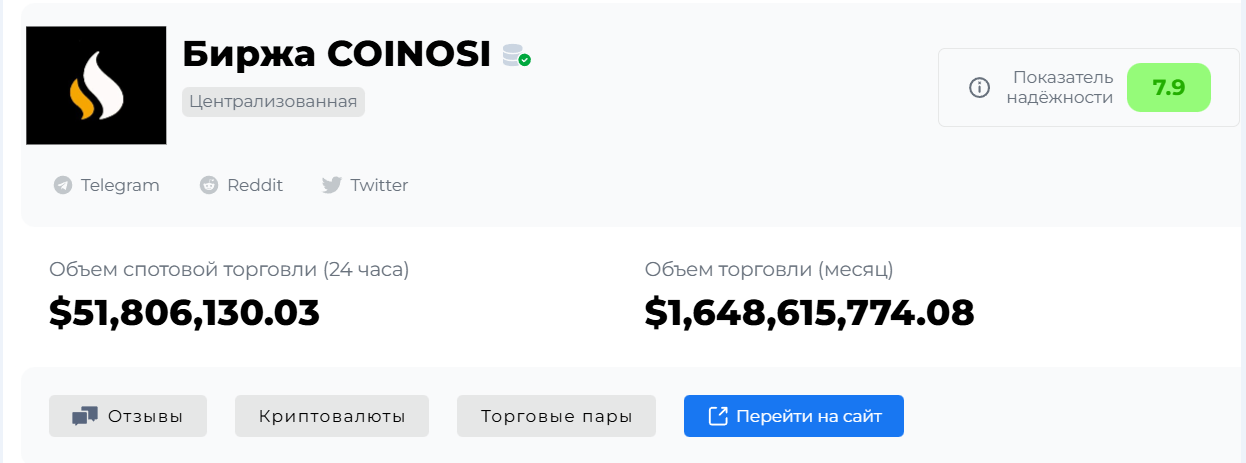The image size is (1246, 463).
Task: Click the speech bubbles icon in Отзывы
Action: tap(85, 417)
